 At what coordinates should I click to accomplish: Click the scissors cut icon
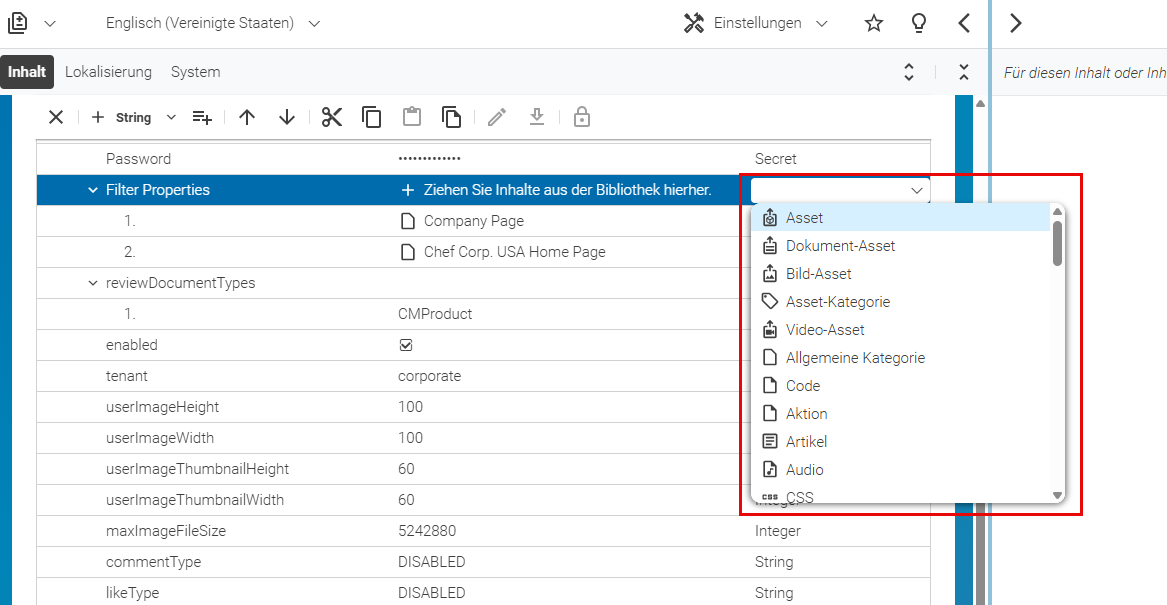[332, 117]
